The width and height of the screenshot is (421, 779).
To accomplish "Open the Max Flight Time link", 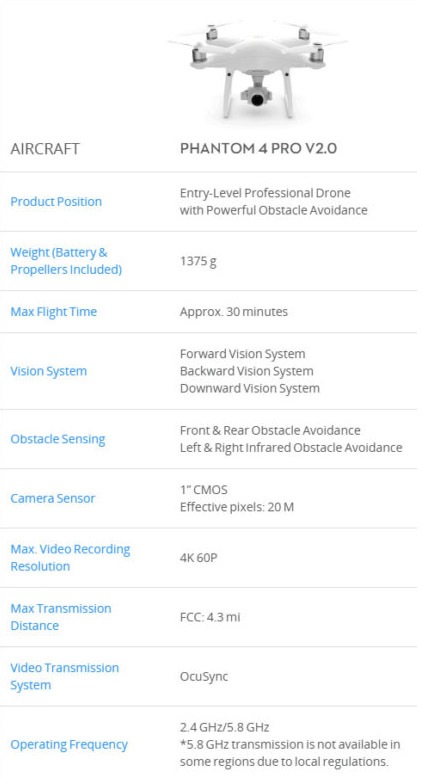I will click(x=54, y=312).
